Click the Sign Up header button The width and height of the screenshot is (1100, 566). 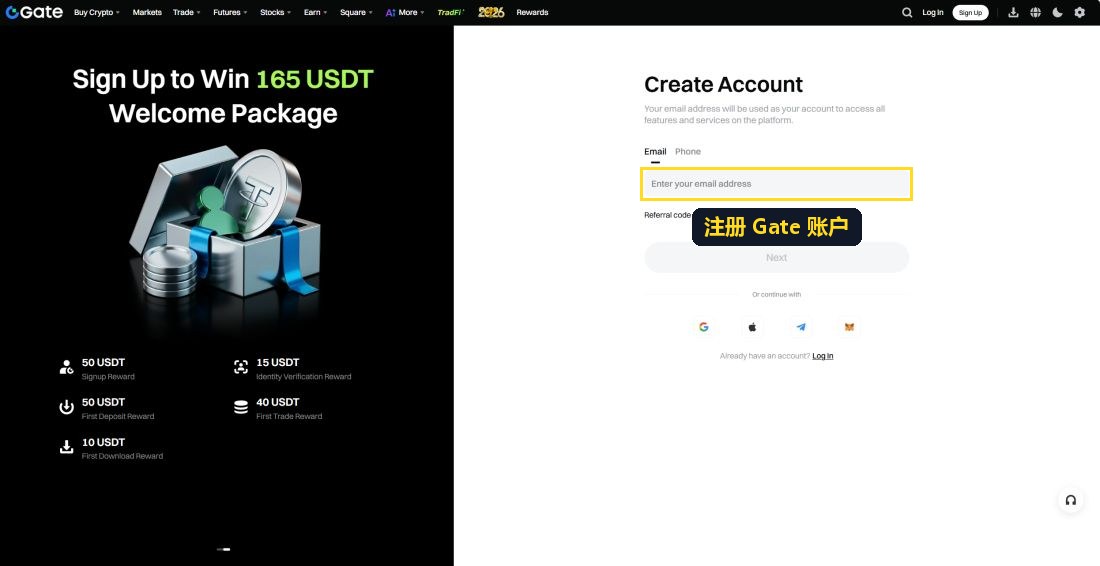[x=970, y=13]
